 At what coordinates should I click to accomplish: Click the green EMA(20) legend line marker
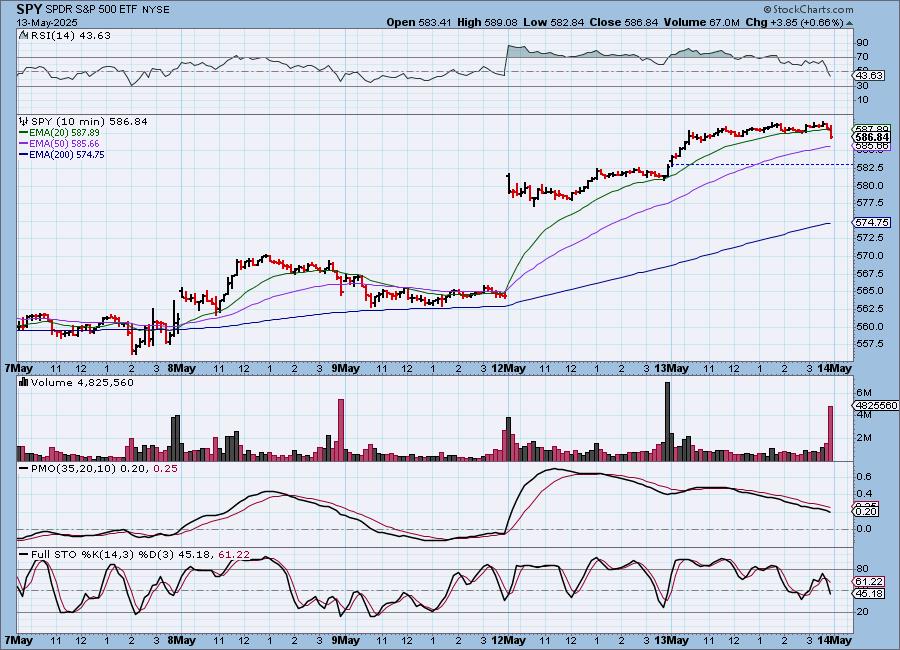point(24,133)
